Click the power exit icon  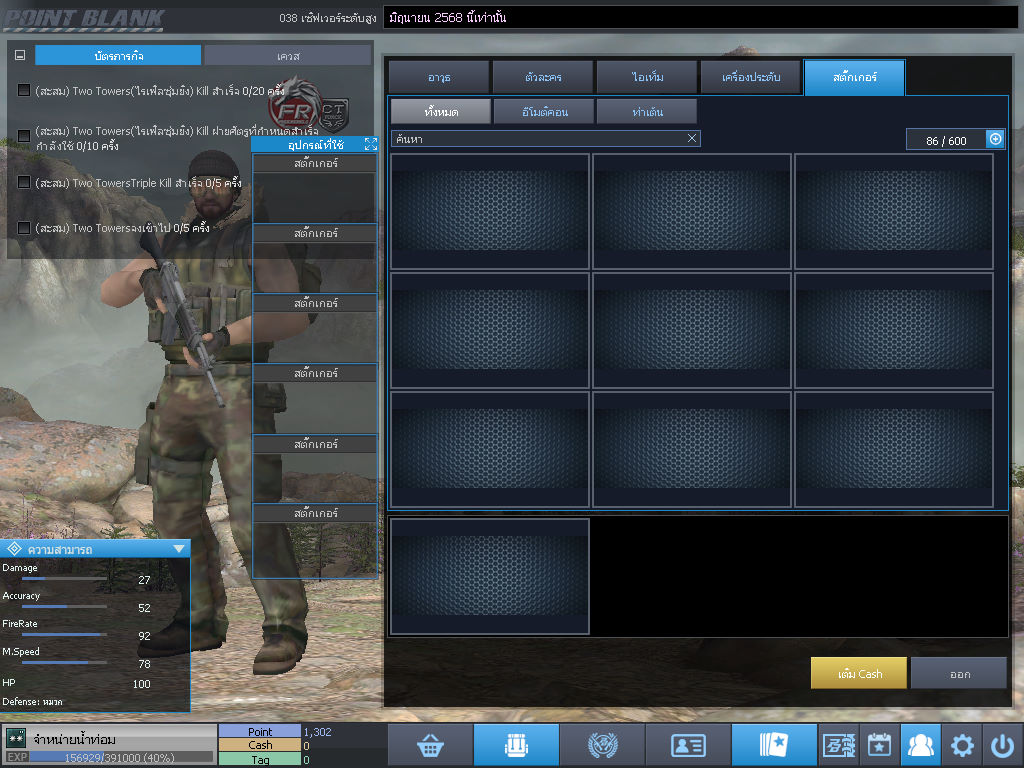[x=1003, y=744]
